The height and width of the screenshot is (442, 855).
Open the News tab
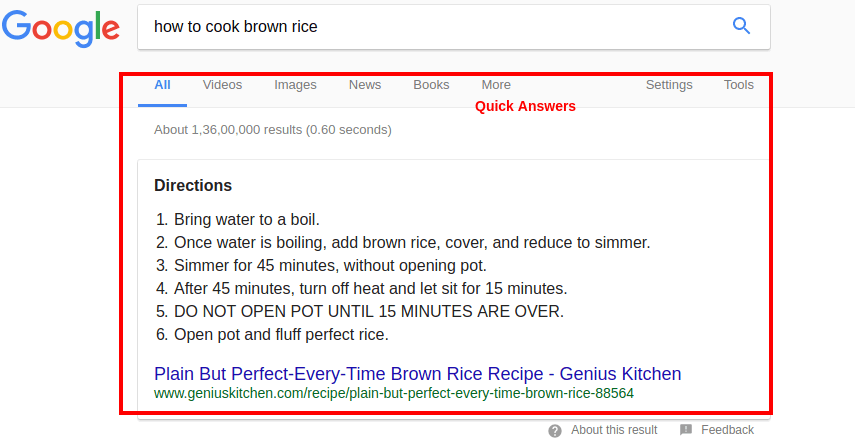pos(365,85)
